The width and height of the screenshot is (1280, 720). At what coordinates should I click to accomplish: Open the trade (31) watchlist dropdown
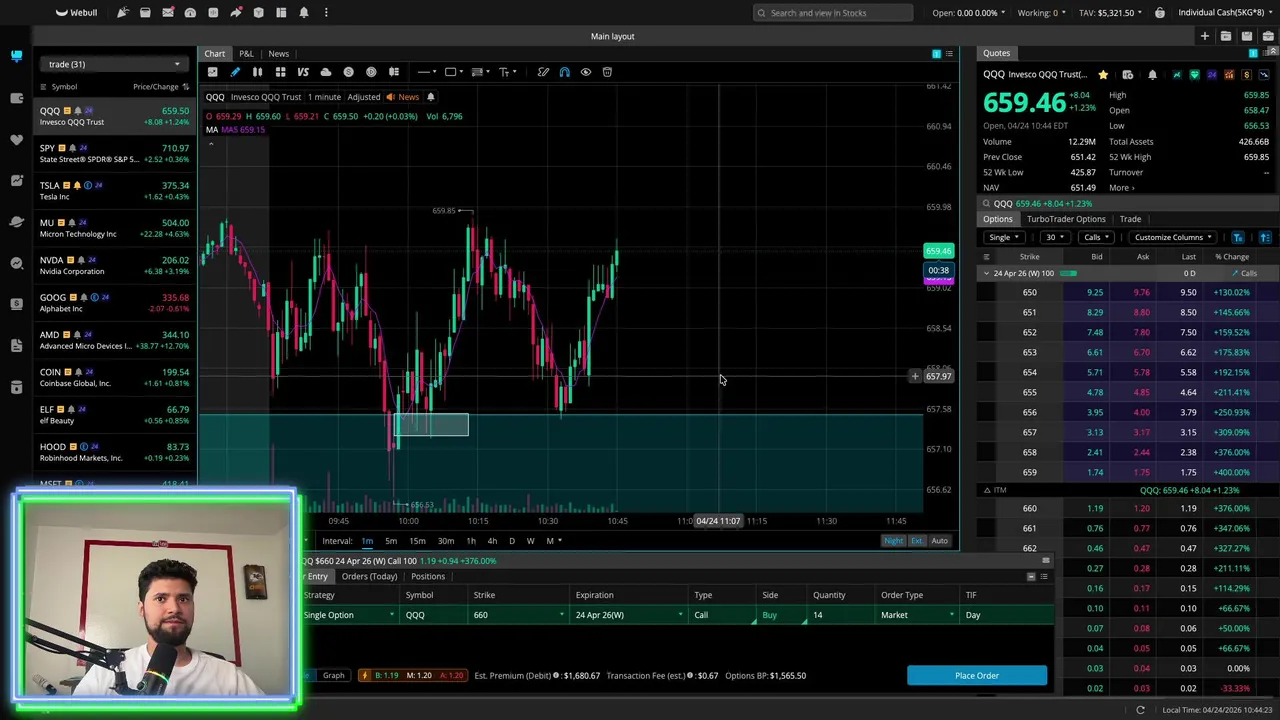pos(112,64)
